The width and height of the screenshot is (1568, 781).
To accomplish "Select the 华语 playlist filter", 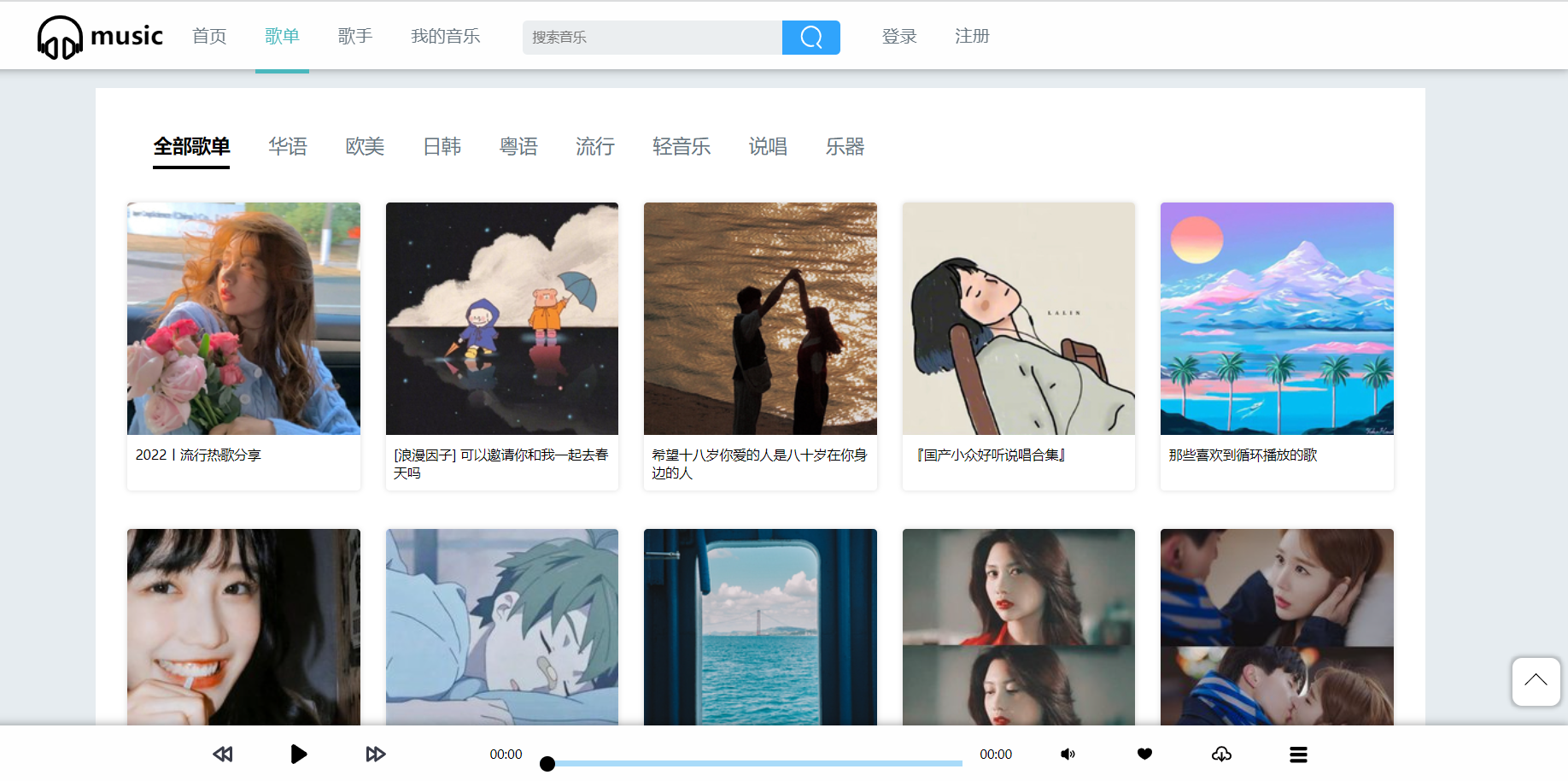I will click(288, 146).
